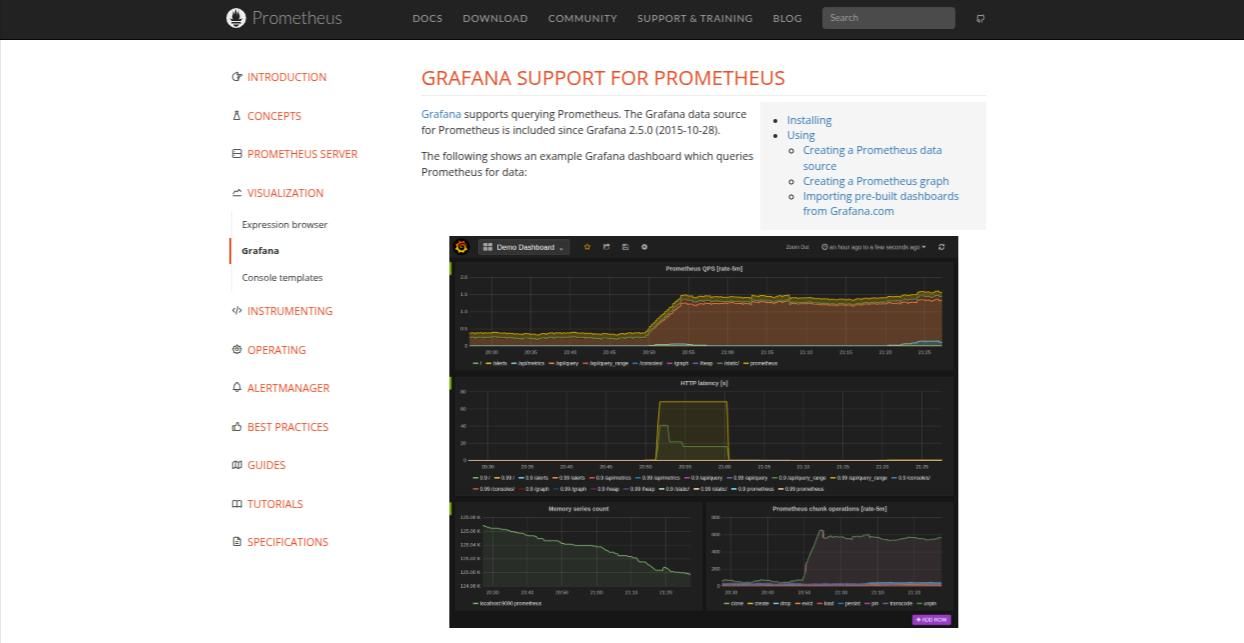1244x643 pixels.
Task: Toggle the color theme icon in navbar
Action: (980, 18)
